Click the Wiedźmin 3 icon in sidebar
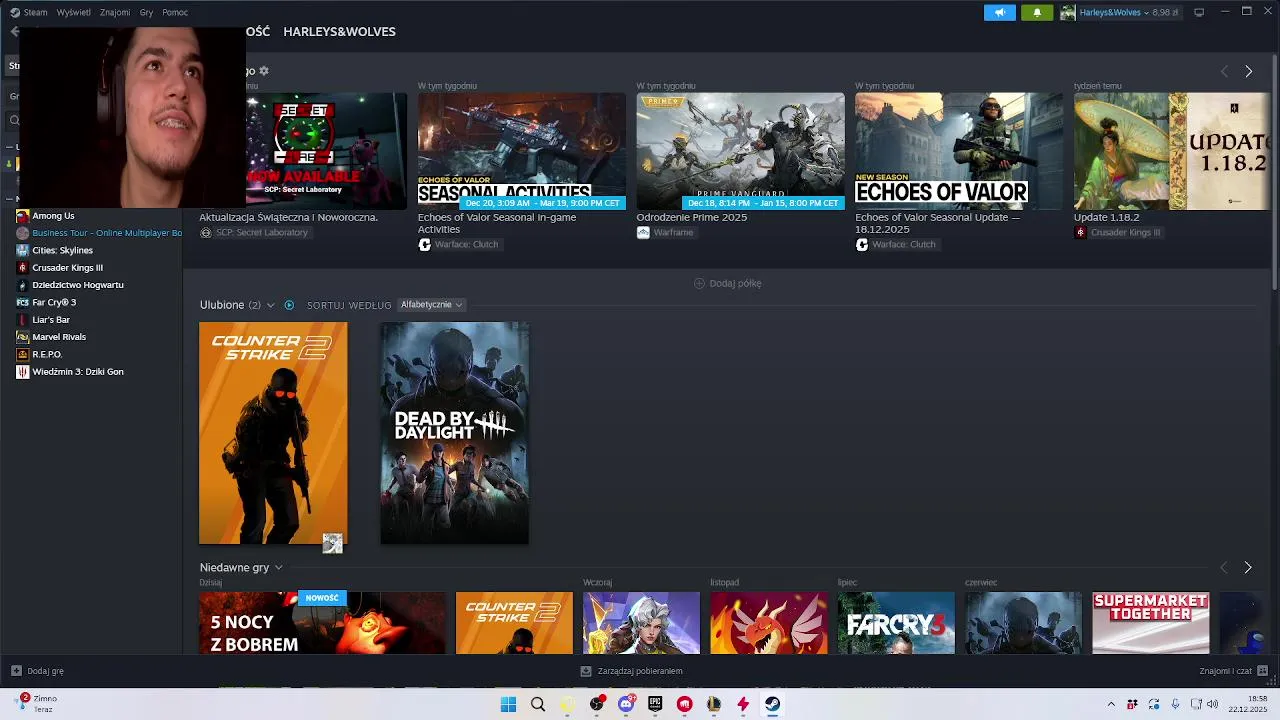The width and height of the screenshot is (1280, 720). [x=23, y=372]
